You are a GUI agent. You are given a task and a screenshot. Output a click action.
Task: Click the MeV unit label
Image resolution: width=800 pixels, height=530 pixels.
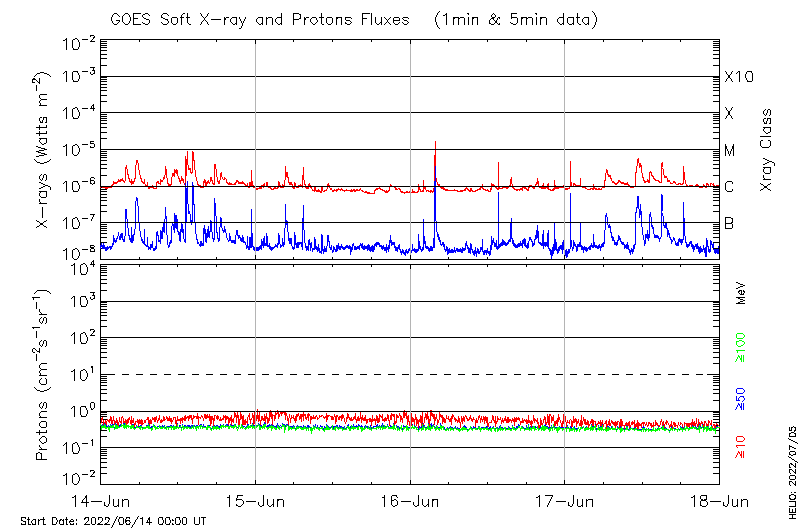point(741,292)
